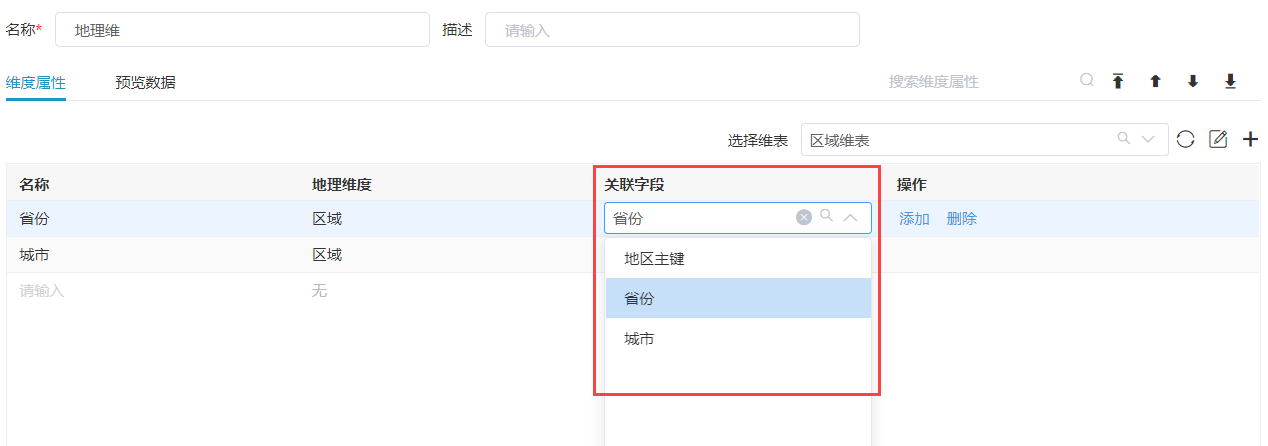Click the plus icon to add table
The width and height of the screenshot is (1268, 446).
1250,139
